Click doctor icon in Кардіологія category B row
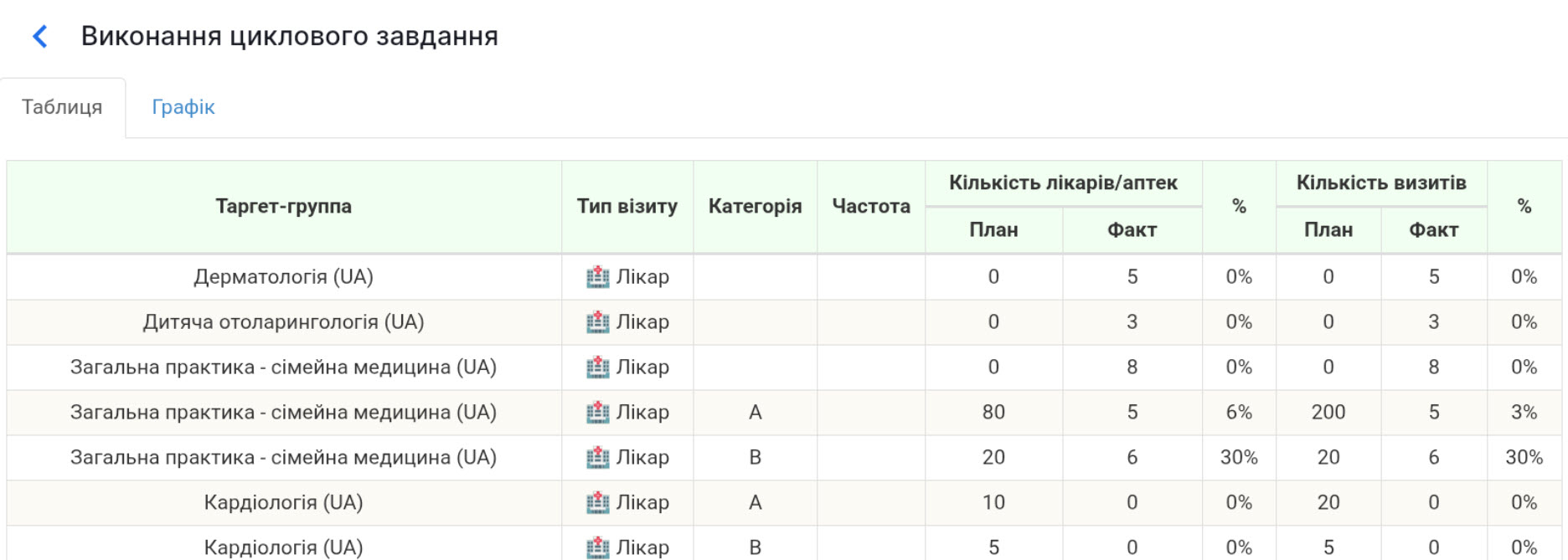1568x560 pixels. [597, 547]
